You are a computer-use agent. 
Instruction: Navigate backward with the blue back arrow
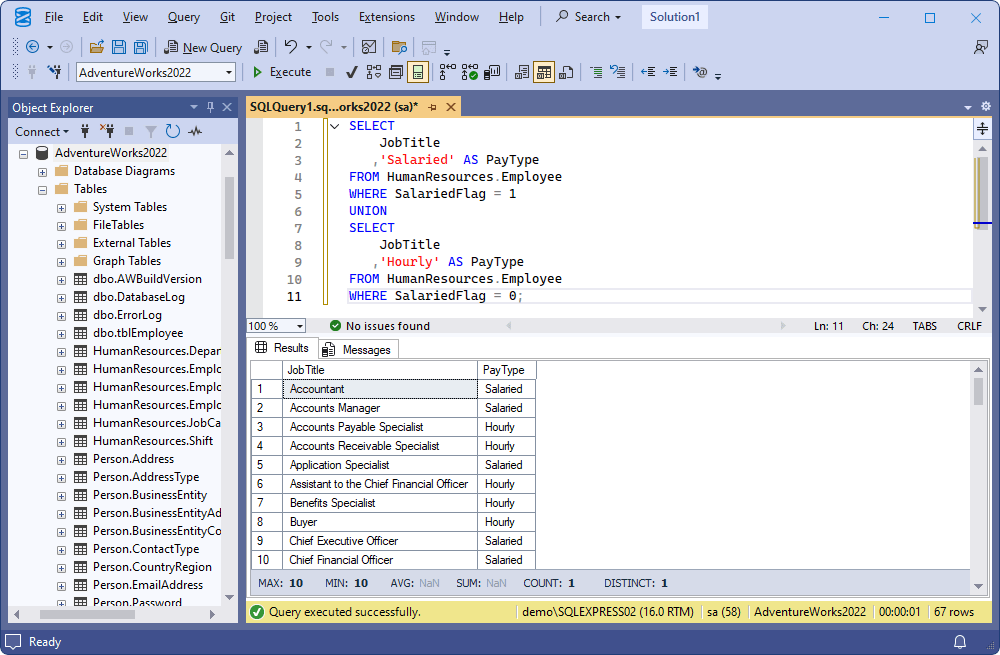click(x=33, y=47)
